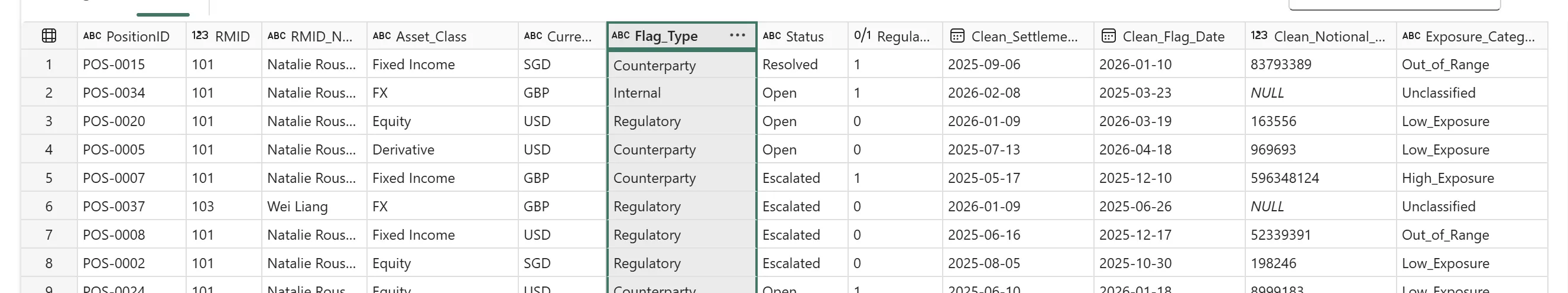This screenshot has height=293, width=1568.
Task: Click RMID_N... column type icon
Action: 277,36
